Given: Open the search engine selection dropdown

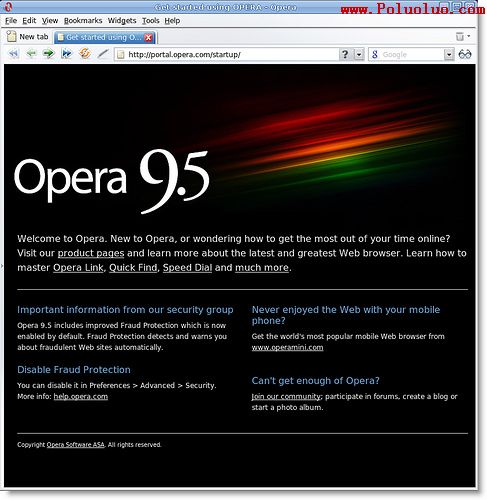Looking at the screenshot, I should coord(449,54).
